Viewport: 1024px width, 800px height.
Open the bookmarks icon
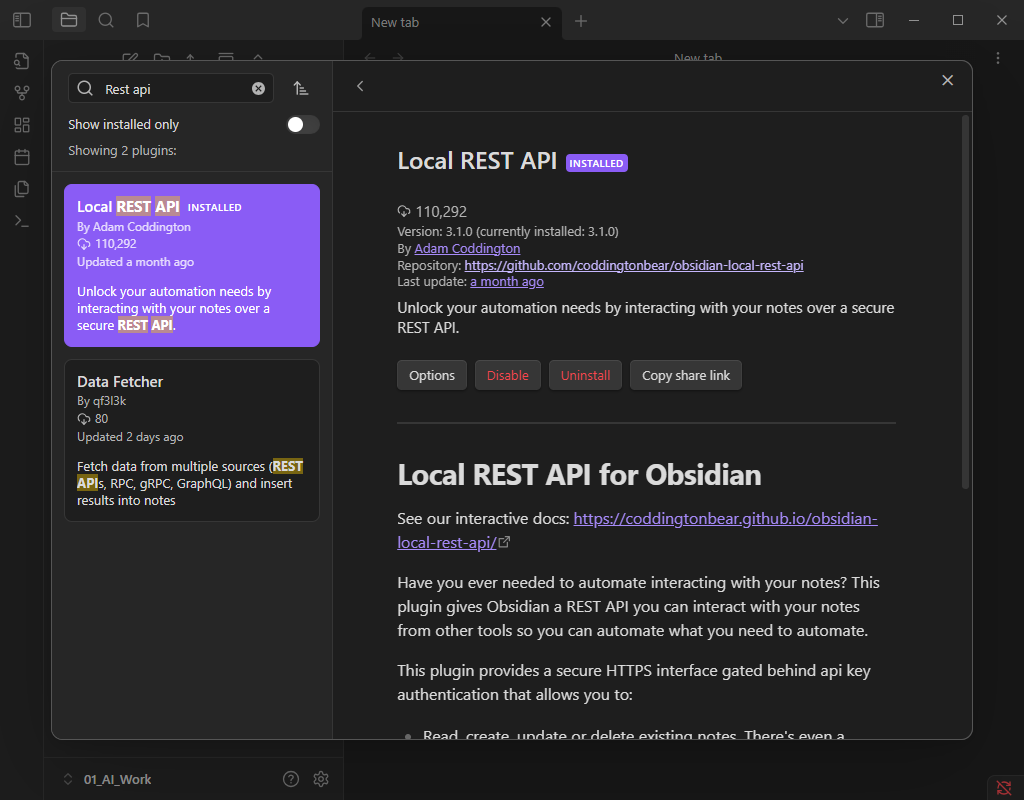pos(143,20)
